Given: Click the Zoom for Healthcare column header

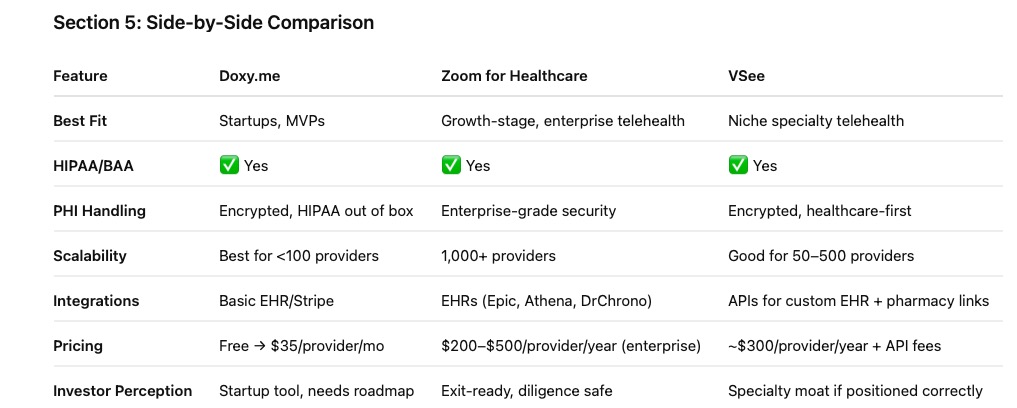Looking at the screenshot, I should [x=514, y=76].
